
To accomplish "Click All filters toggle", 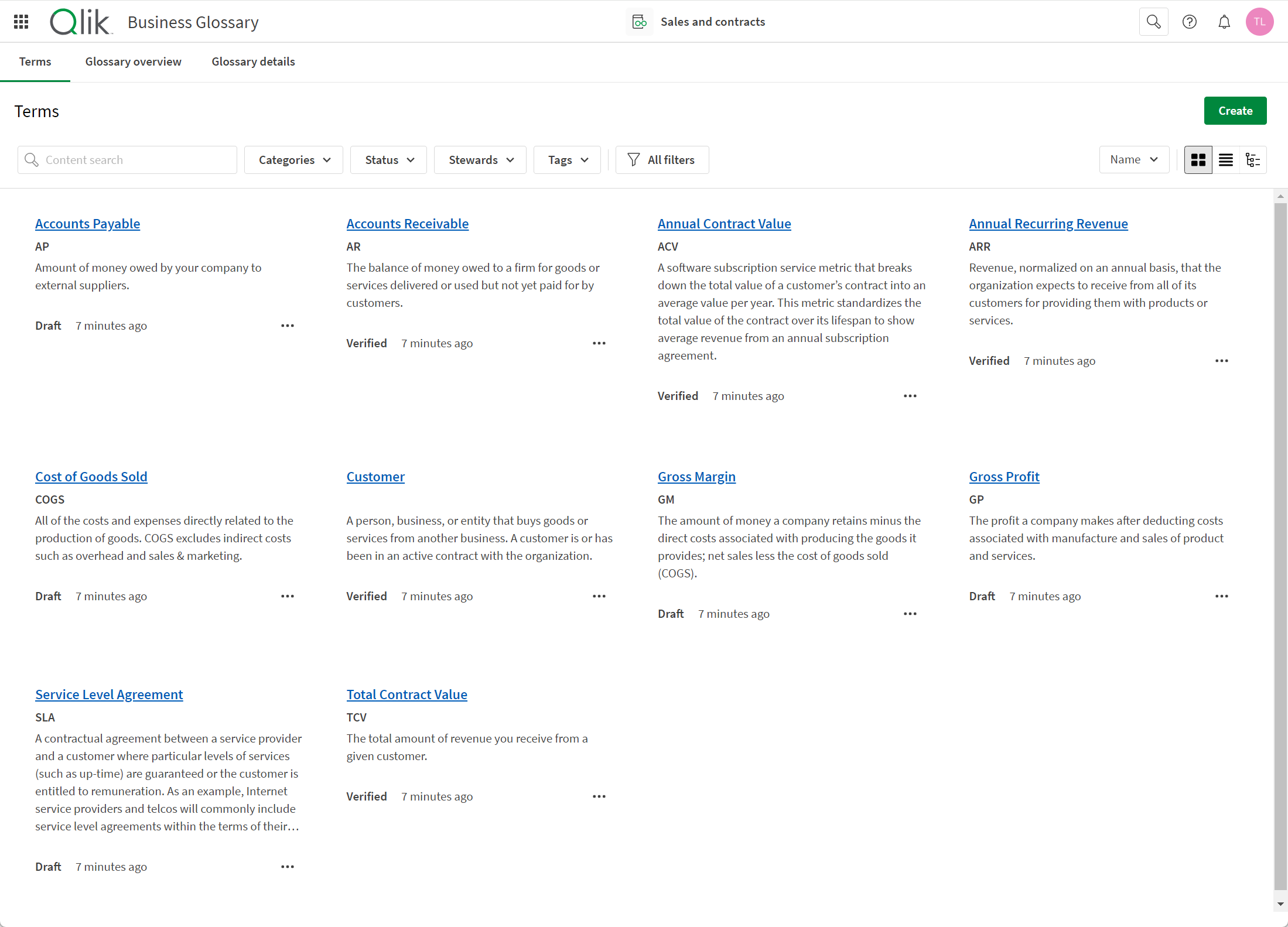I will (x=662, y=159).
